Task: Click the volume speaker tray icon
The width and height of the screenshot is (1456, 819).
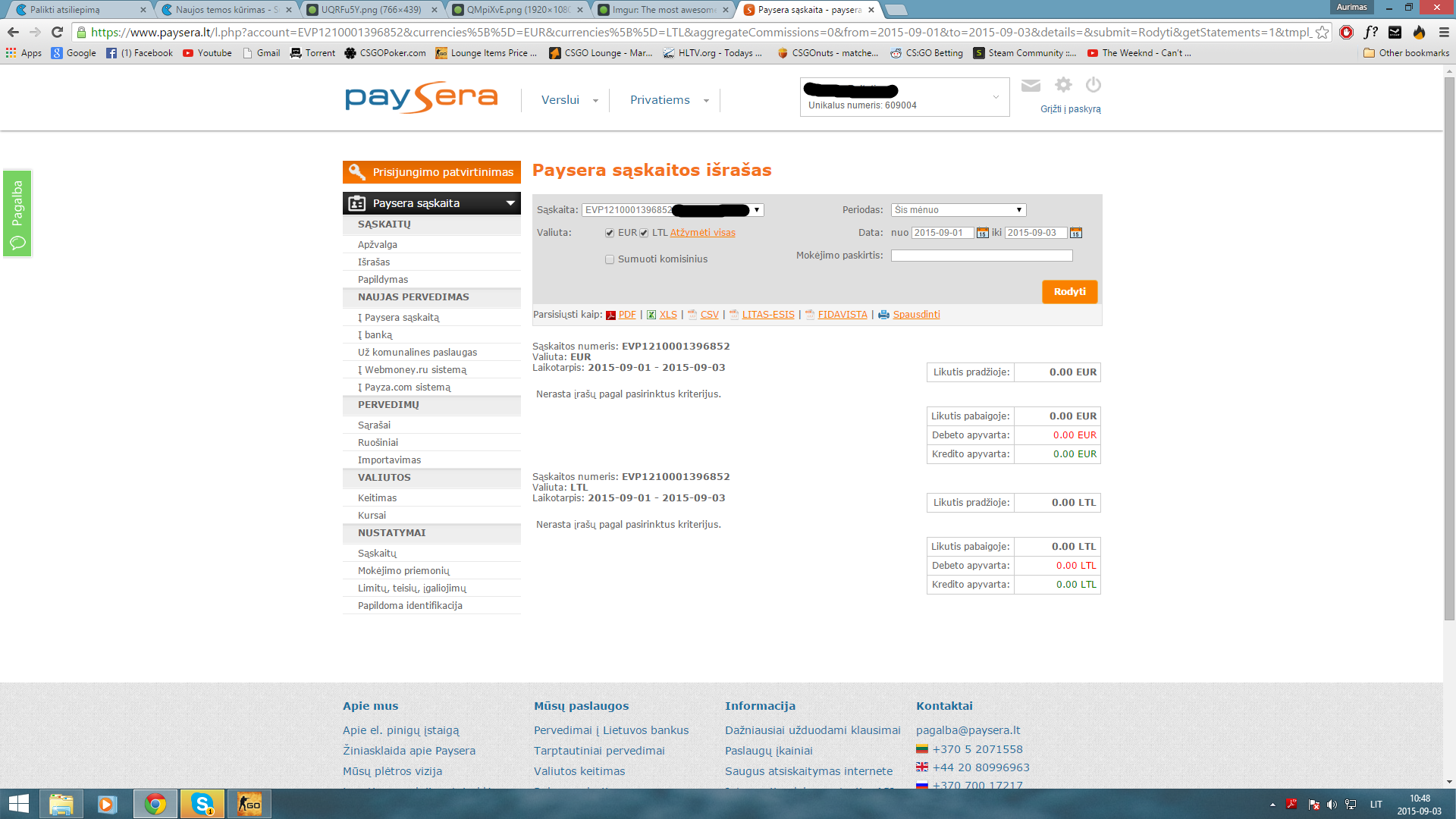Action: [1332, 805]
